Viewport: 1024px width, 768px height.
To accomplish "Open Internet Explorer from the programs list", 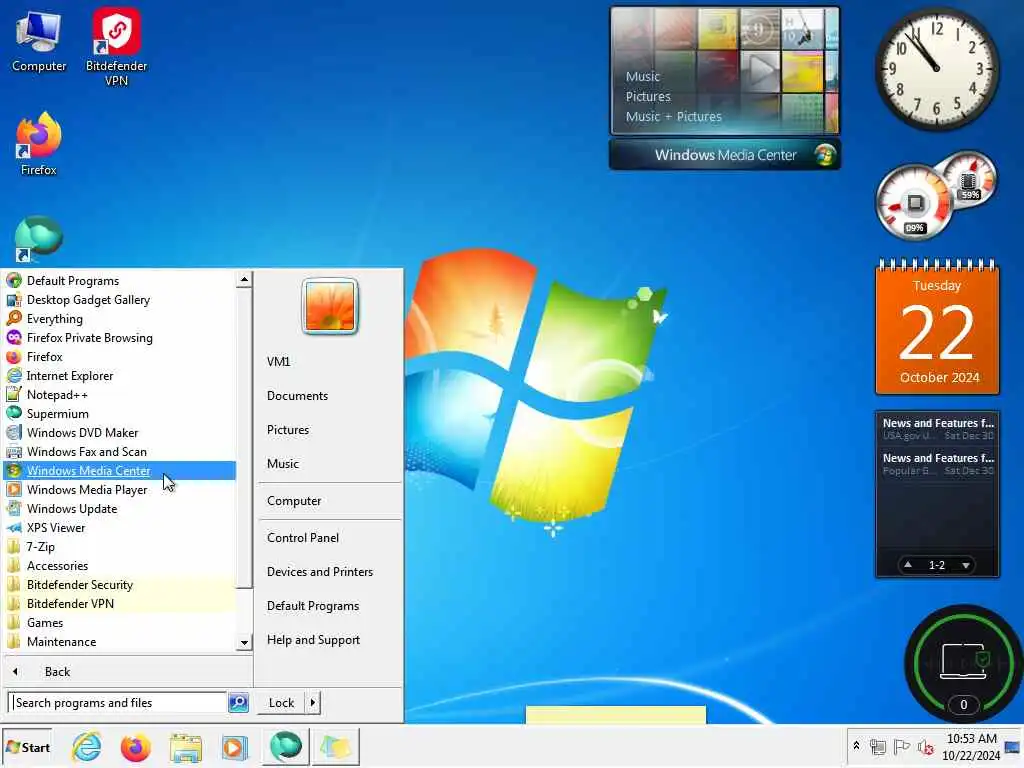I will tap(120, 376).
